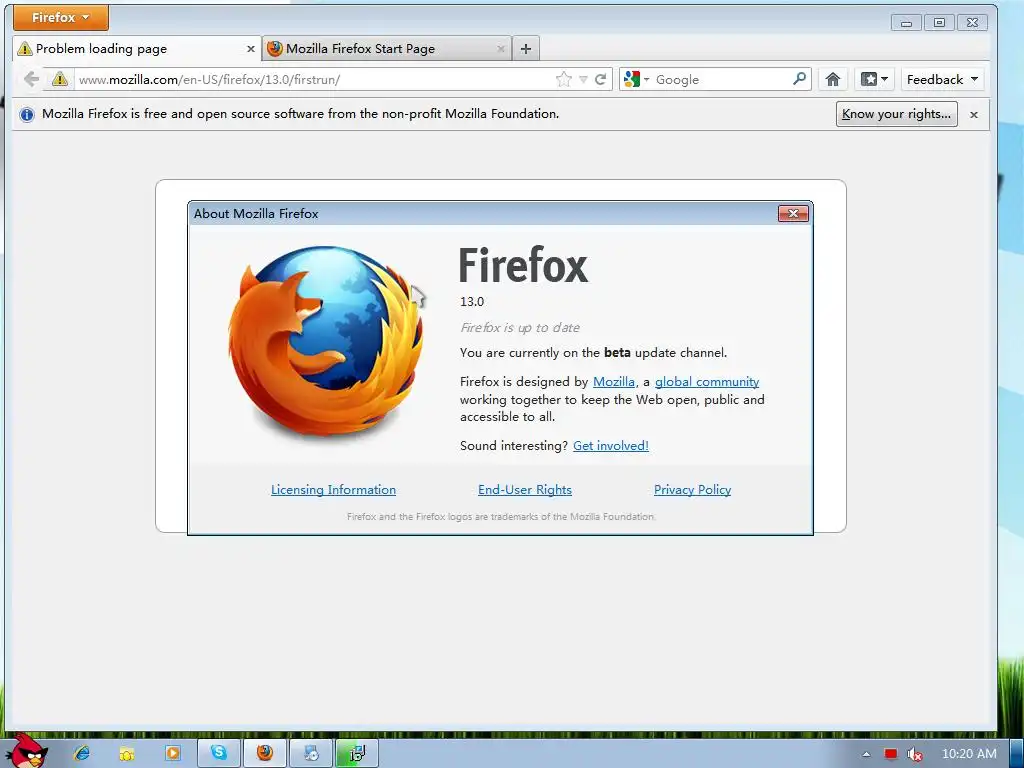This screenshot has width=1024, height=768.
Task: Click the Know your rights button
Action: click(x=897, y=114)
